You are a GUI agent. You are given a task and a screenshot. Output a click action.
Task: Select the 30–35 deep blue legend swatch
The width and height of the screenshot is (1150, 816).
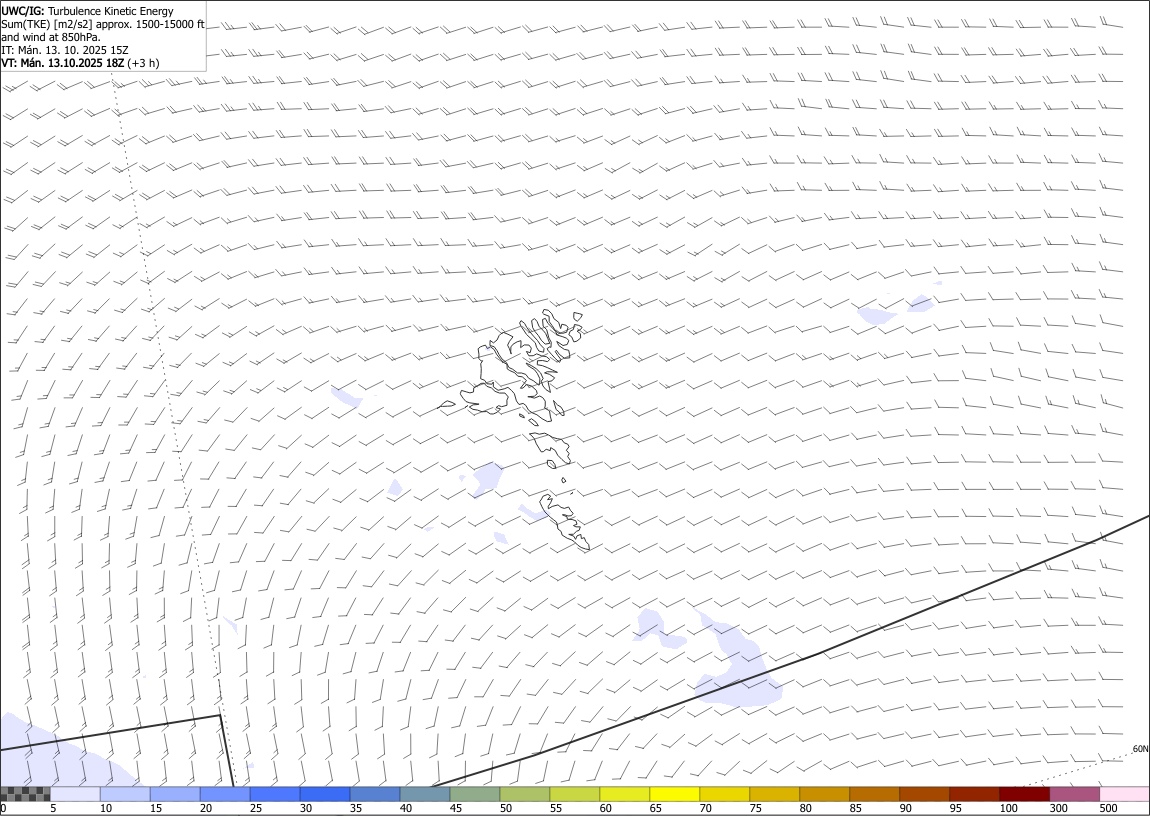coord(325,794)
